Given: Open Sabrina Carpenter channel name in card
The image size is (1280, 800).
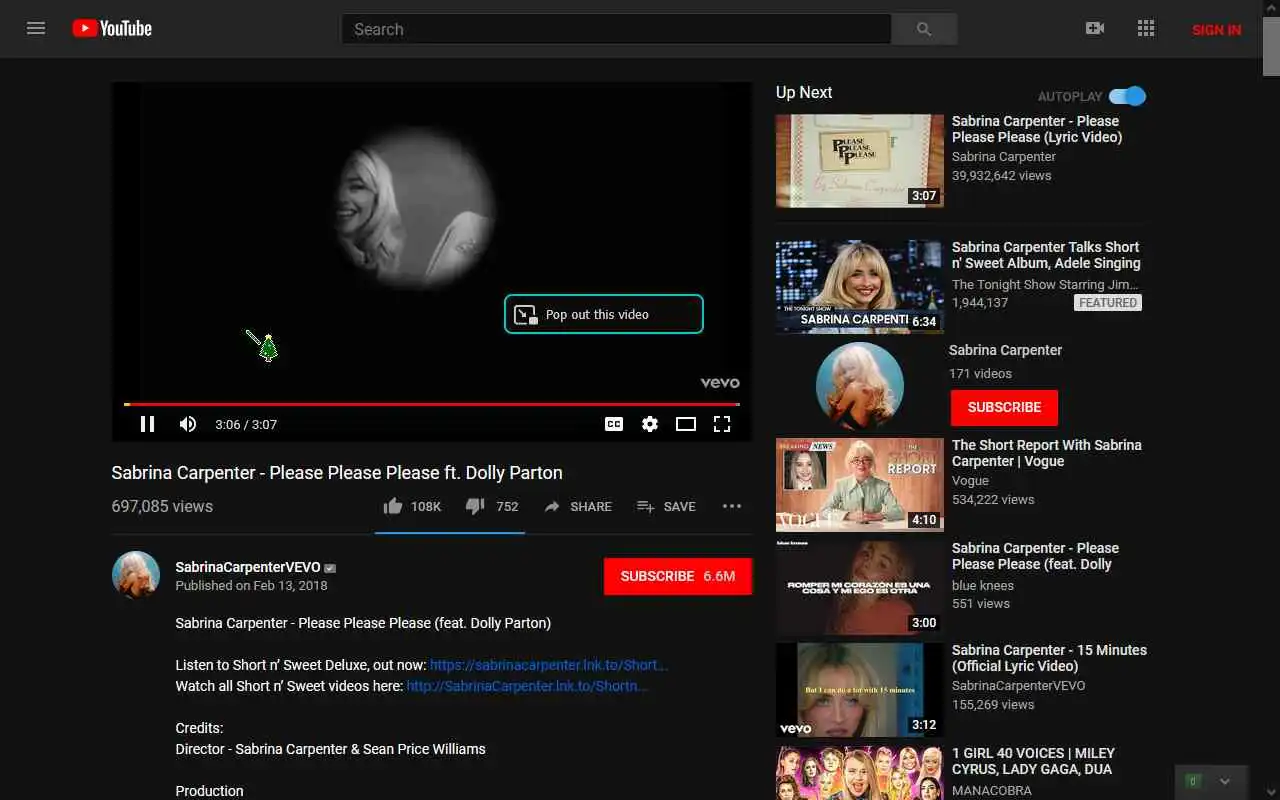Looking at the screenshot, I should pyautogui.click(x=1005, y=350).
